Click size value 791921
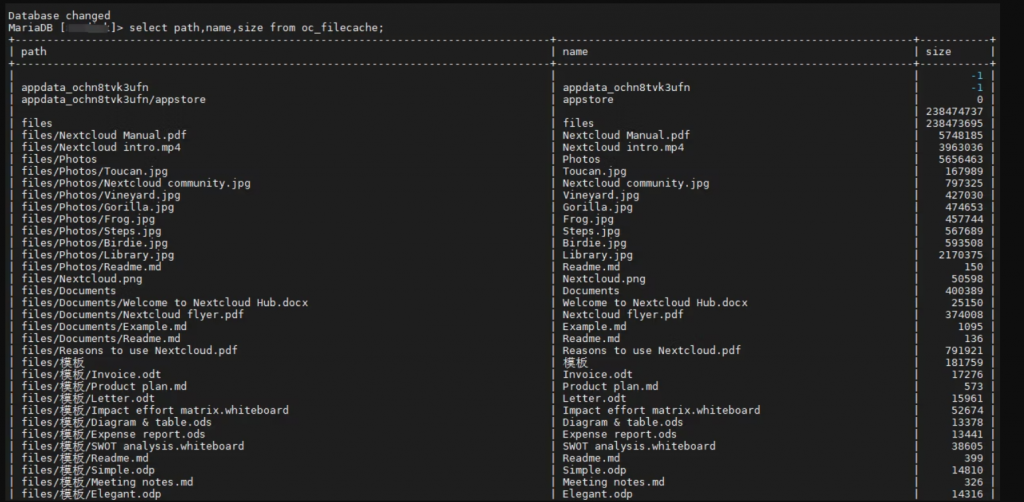1024x502 pixels. tap(964, 351)
